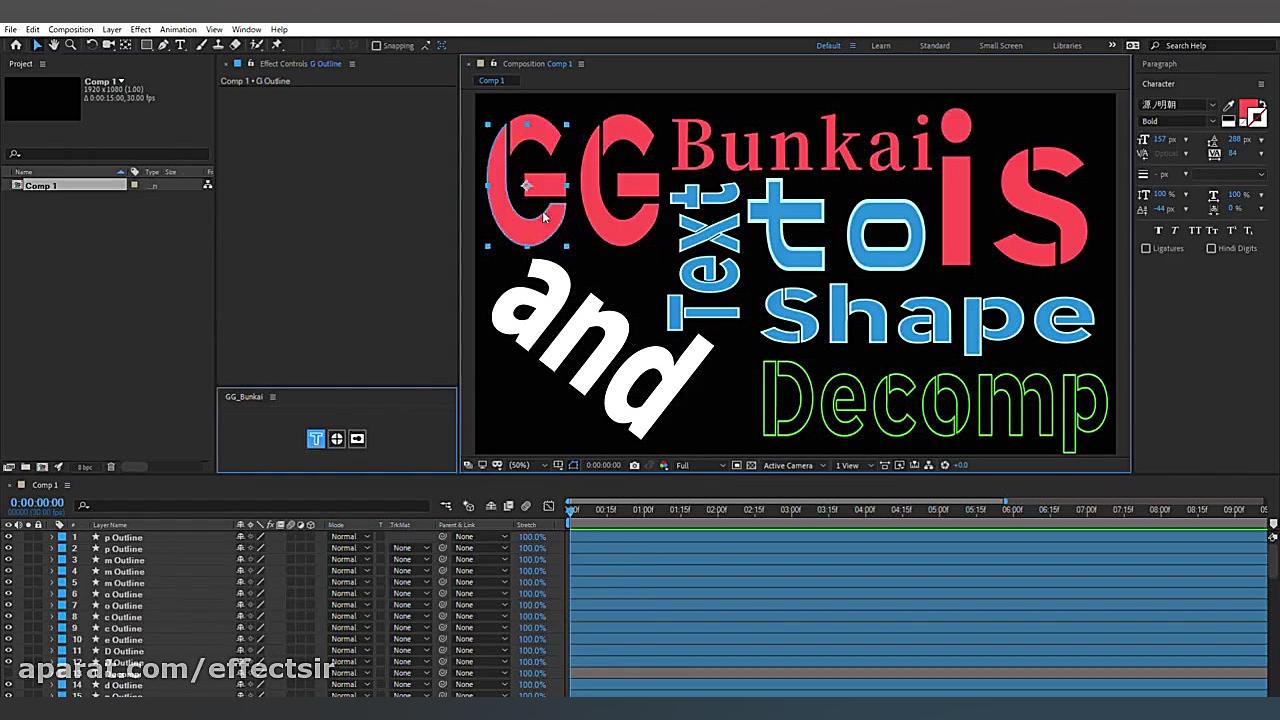Viewport: 1280px width, 720px height.
Task: Open the composition magnification ratio dropdown
Action: click(x=519, y=464)
